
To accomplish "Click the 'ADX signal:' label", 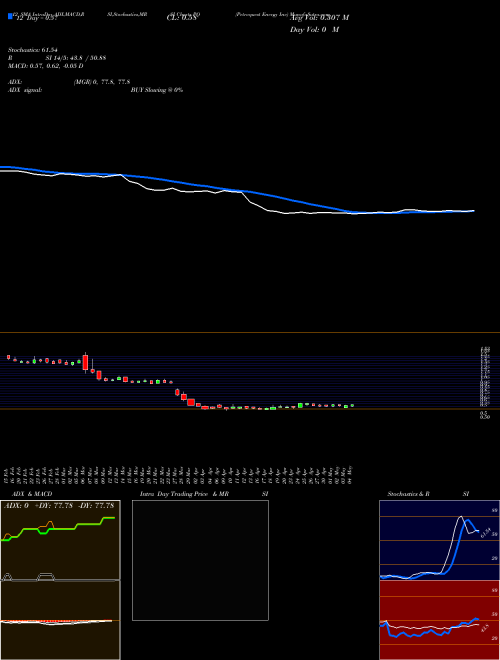I will point(25,90).
